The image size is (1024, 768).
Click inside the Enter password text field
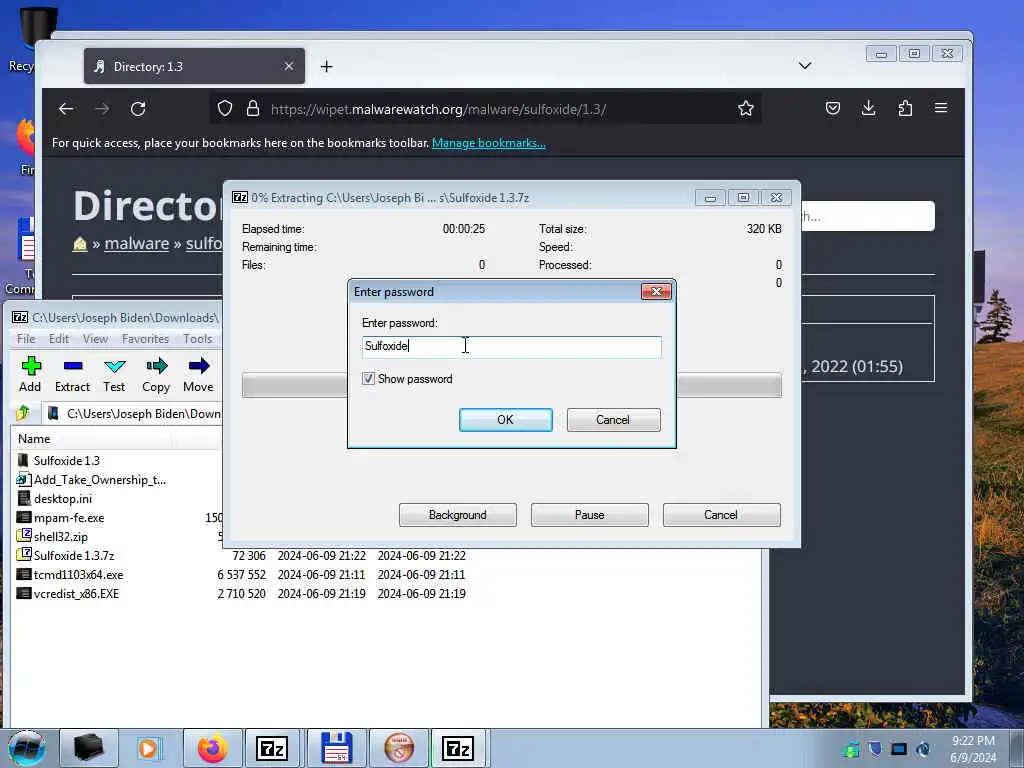(x=511, y=346)
